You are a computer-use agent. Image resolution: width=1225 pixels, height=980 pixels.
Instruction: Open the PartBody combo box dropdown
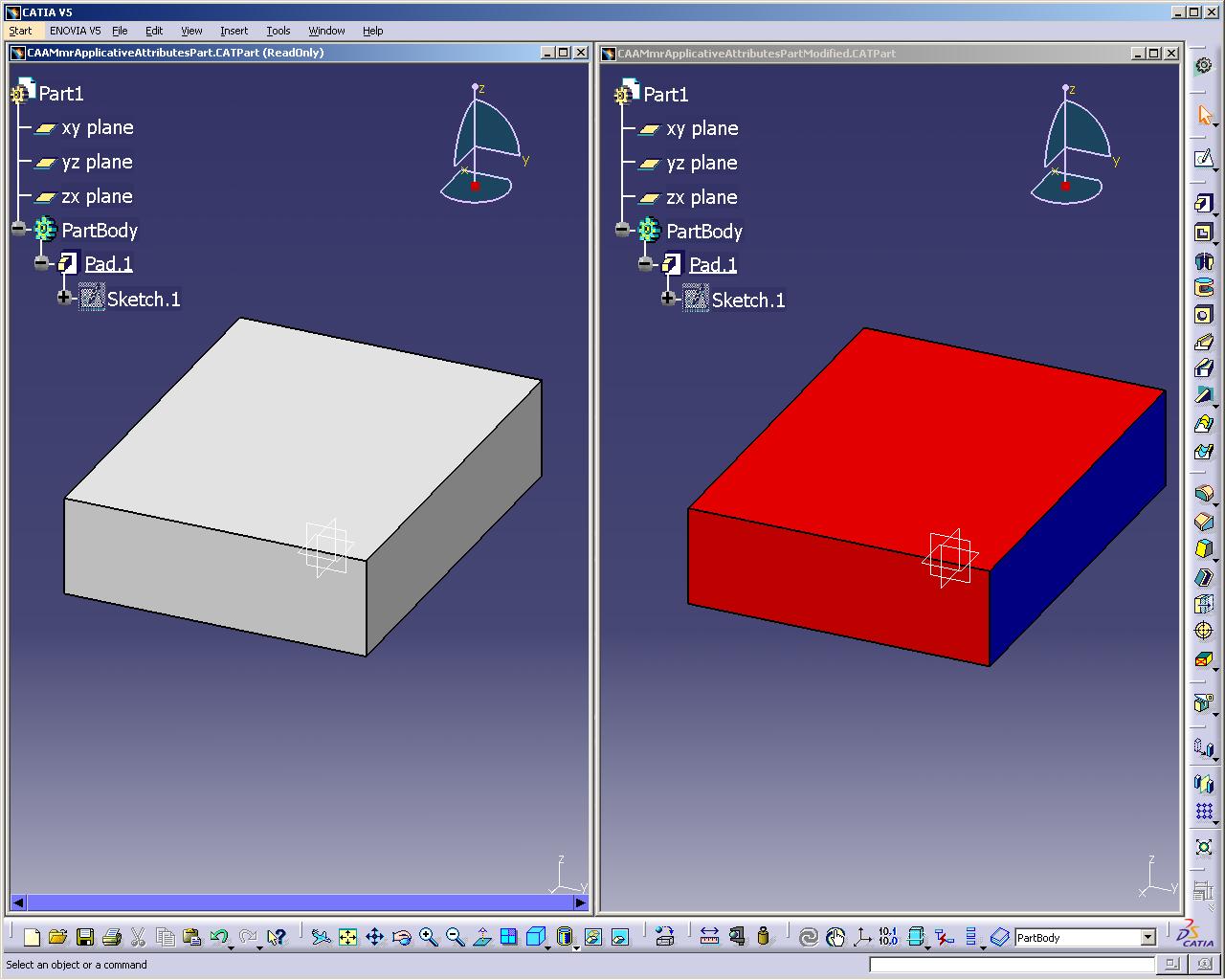click(1148, 938)
